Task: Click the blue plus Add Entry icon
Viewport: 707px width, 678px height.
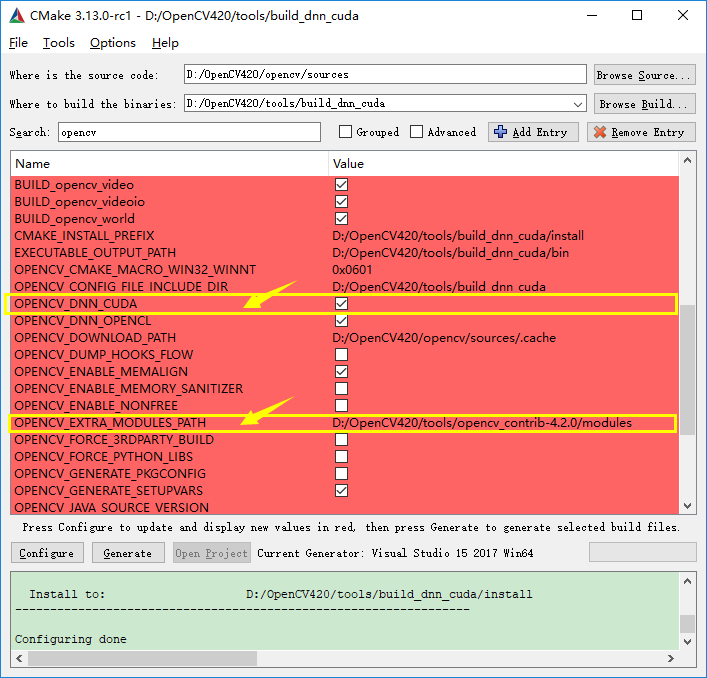Action: click(500, 132)
